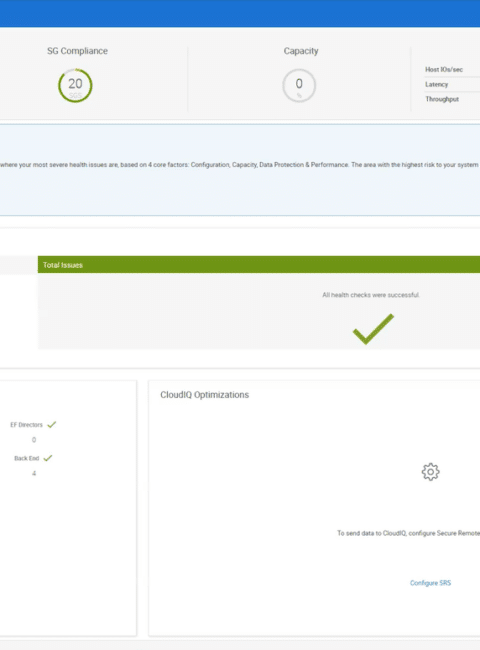This screenshot has width=480, height=650.
Task: Select the Total Issues green header bar
Action: pos(259,264)
